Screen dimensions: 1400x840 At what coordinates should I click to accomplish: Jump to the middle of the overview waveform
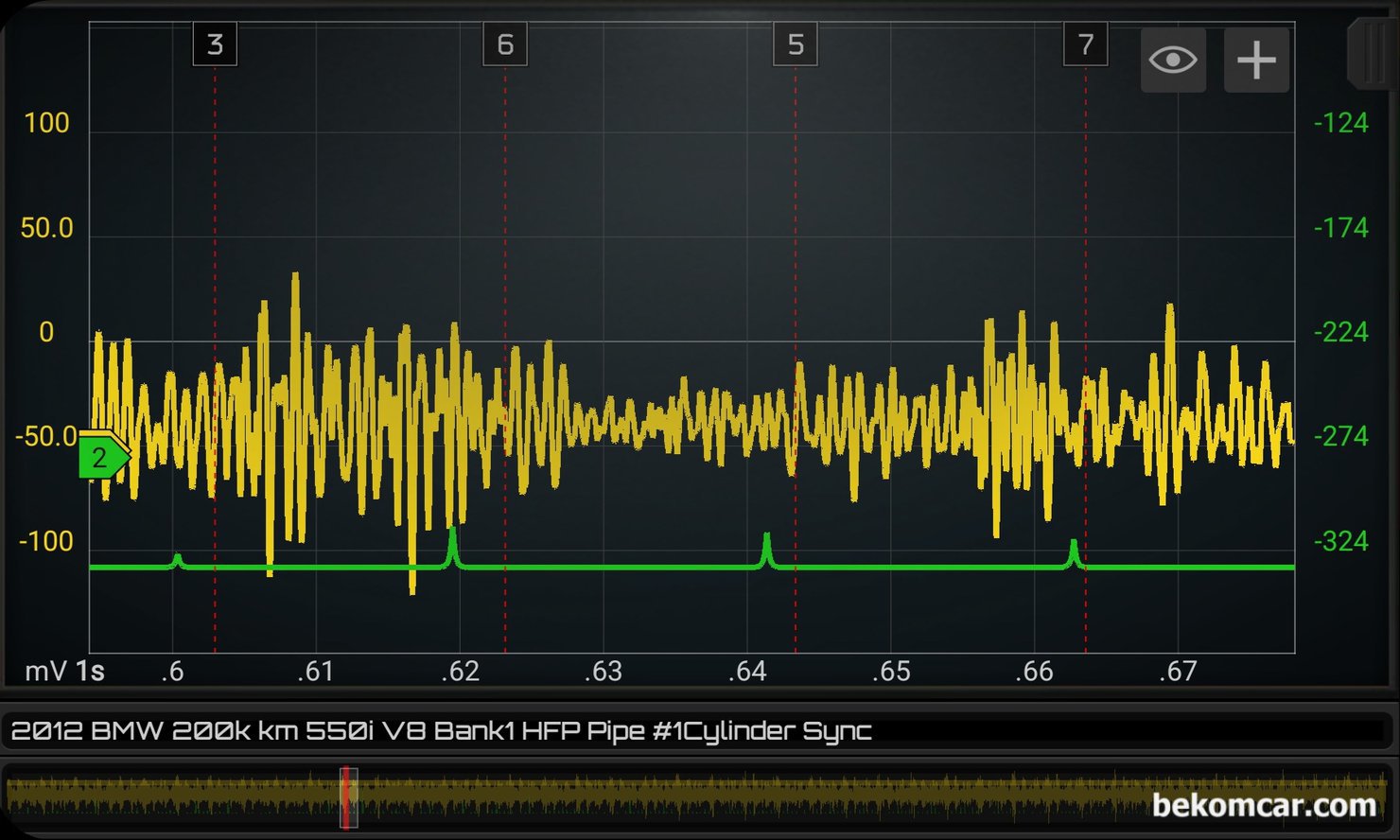point(698,797)
